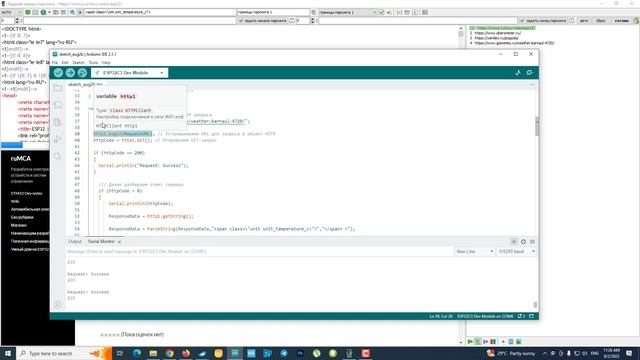Image resolution: width=640 pixels, height=360 pixels.
Task: Clear output icon in Serial Monitor panel
Action: click(x=532, y=242)
